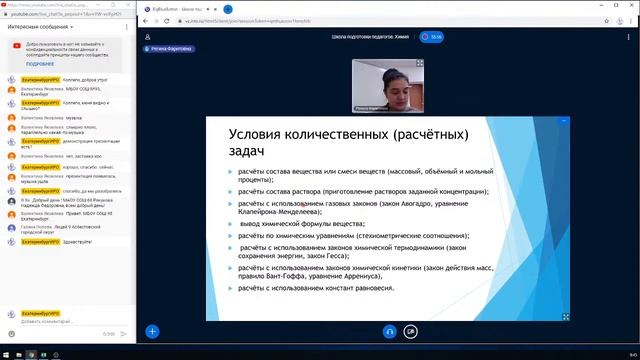Image resolution: width=640 pixels, height=360 pixels.
Task: Make the webcam video fullscreen
Action: coord(420,63)
